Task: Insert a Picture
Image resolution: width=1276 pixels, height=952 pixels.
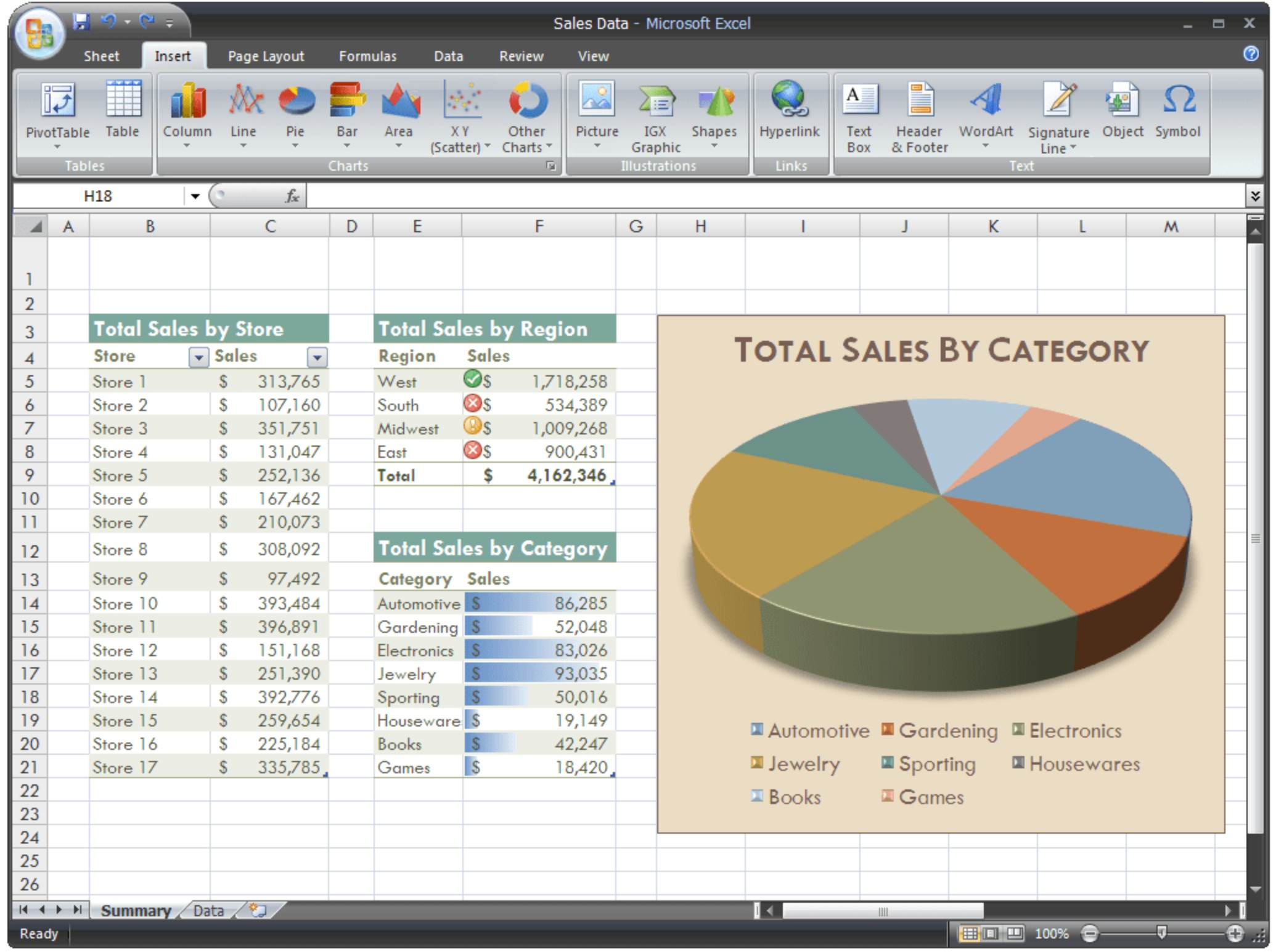Action: [x=597, y=116]
